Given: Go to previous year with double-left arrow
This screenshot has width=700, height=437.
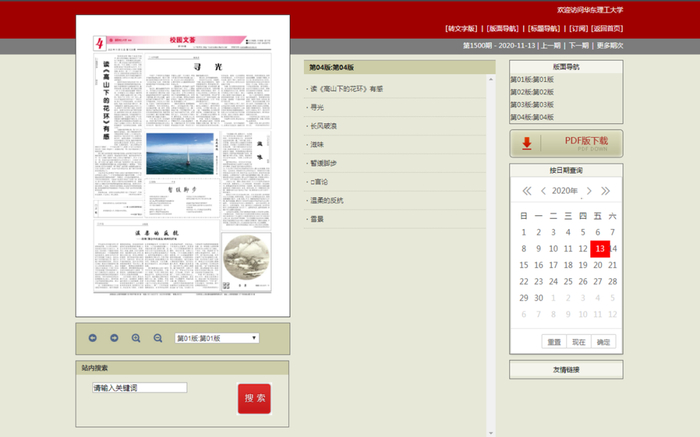Looking at the screenshot, I should (x=526, y=191).
